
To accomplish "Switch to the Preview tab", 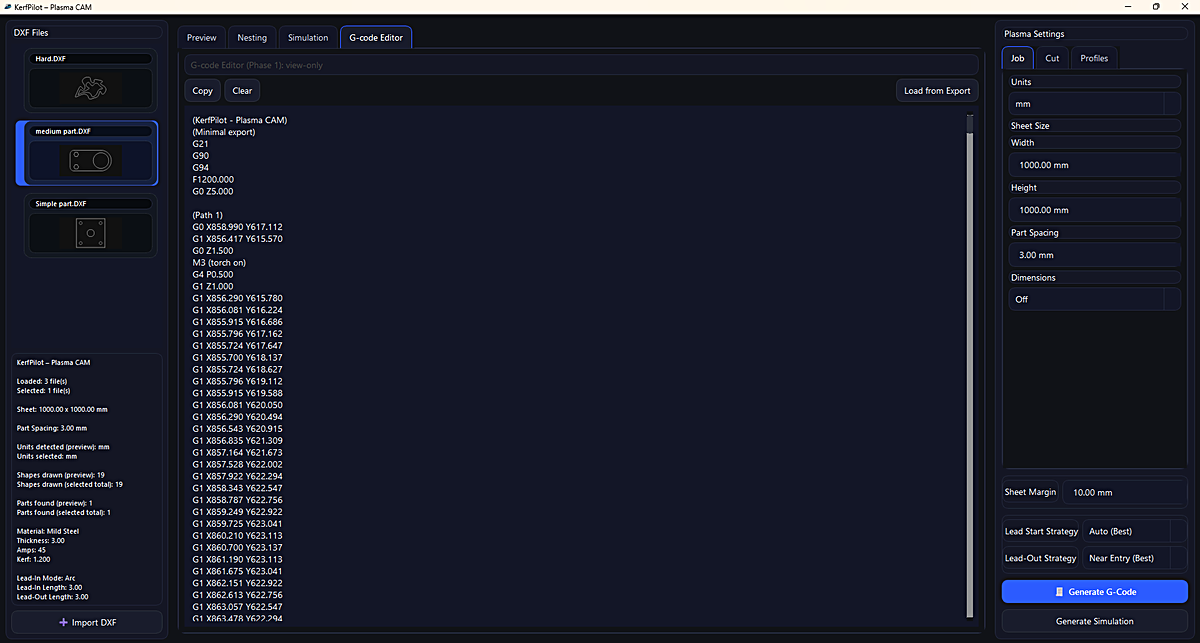I will click(x=201, y=37).
